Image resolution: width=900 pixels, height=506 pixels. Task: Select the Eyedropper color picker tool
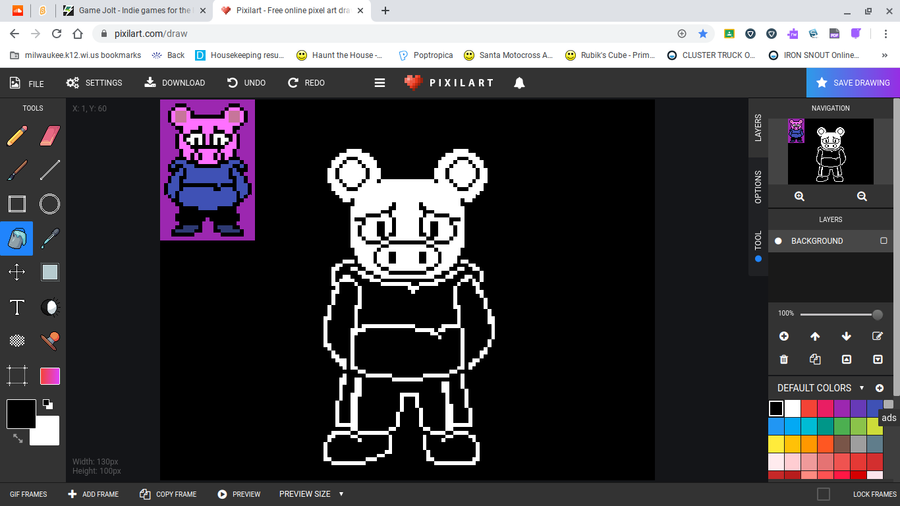point(50,238)
